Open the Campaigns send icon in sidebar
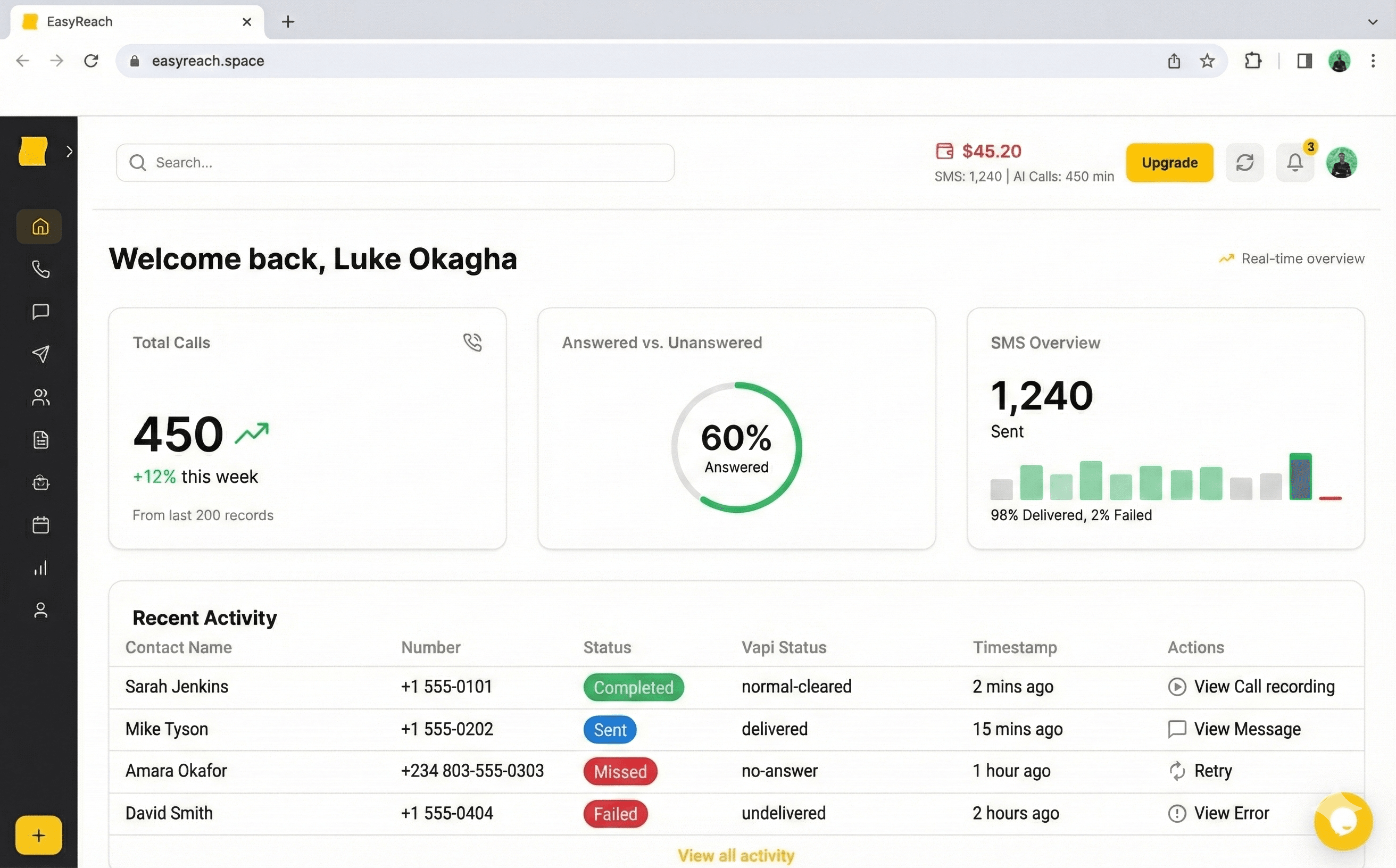The height and width of the screenshot is (868, 1396). 40,354
